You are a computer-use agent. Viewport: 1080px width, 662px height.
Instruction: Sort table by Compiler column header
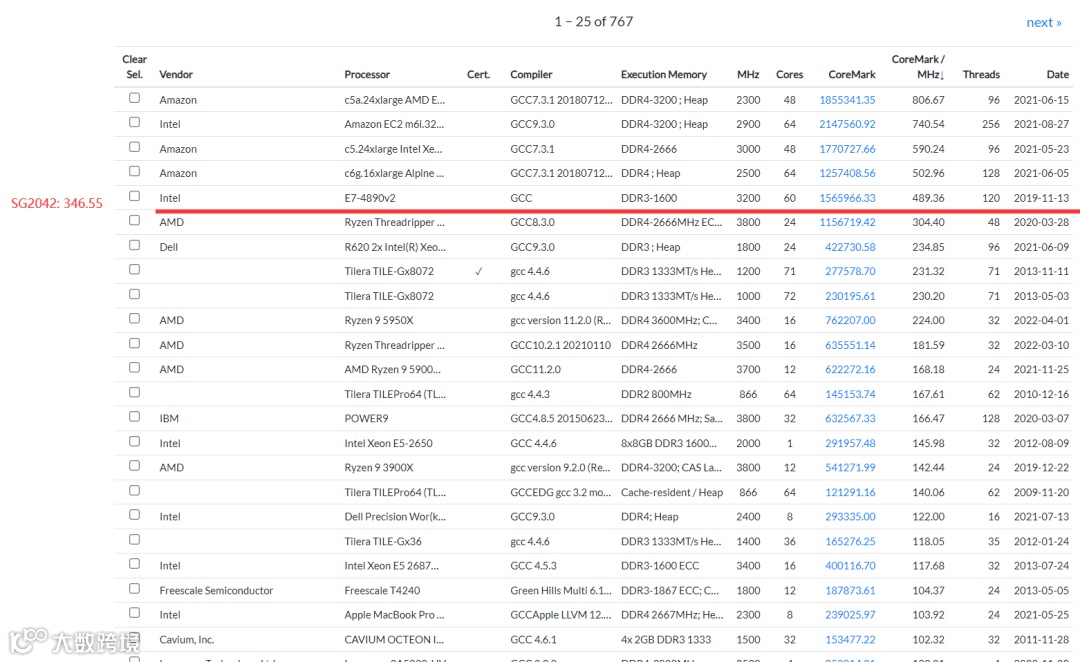pos(531,74)
